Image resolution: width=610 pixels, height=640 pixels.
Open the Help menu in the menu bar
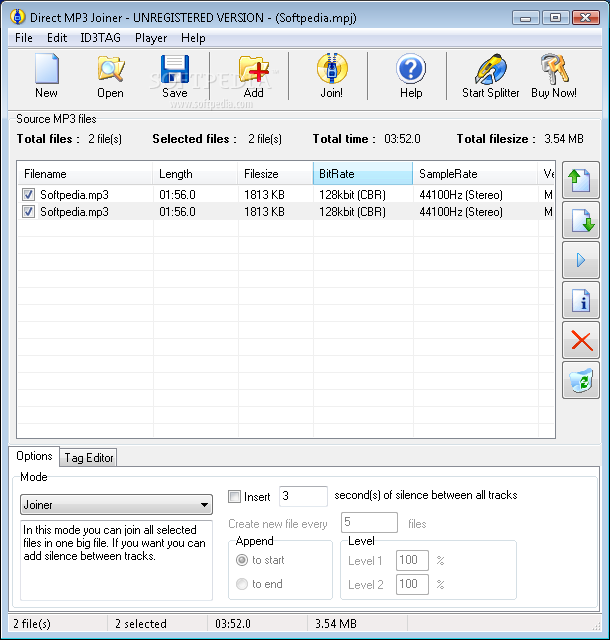193,38
